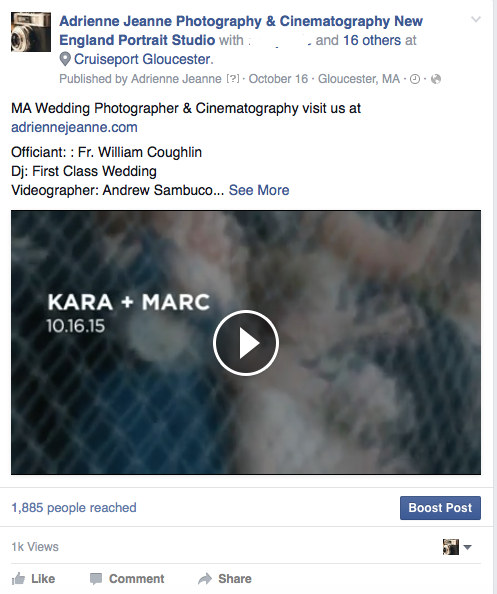Open the 16 others tagged list
Image resolution: width=497 pixels, height=594 pixels.
pos(372,40)
